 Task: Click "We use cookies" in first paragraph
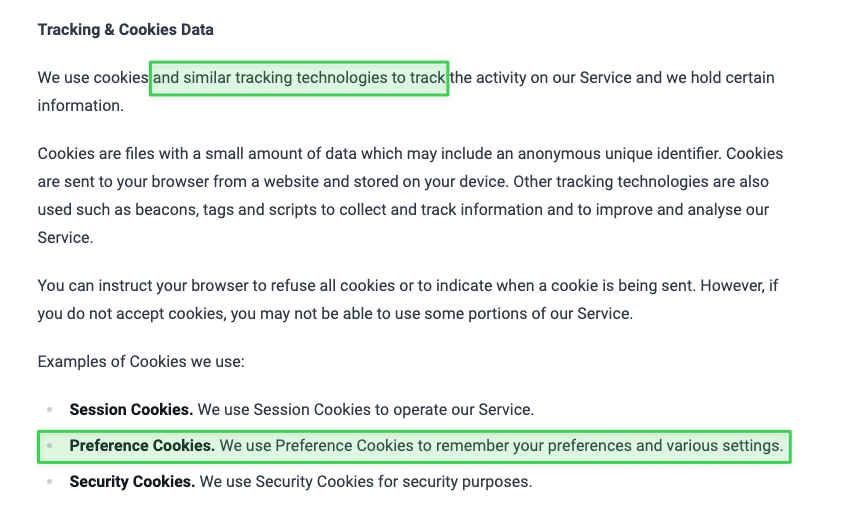pos(92,78)
